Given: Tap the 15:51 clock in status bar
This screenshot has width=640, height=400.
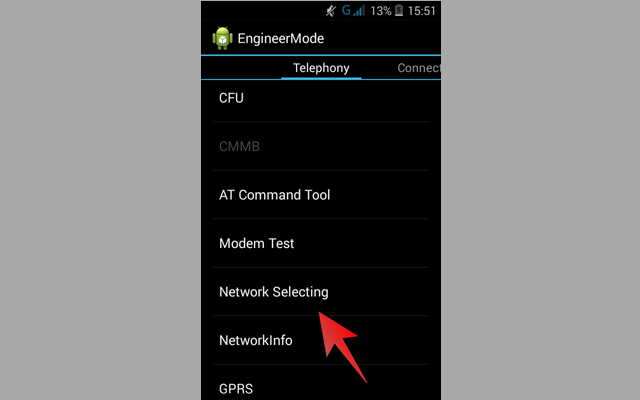Looking at the screenshot, I should point(422,11).
